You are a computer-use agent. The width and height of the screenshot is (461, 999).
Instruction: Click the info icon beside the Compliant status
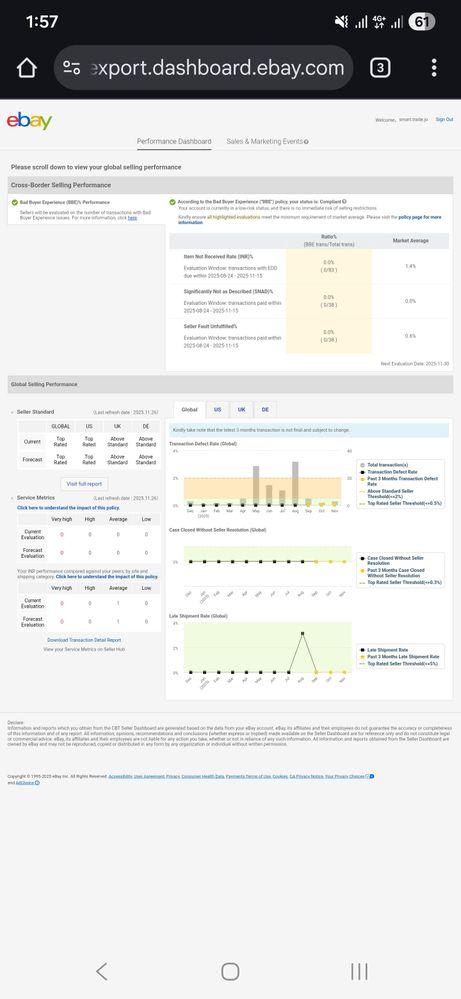pos(344,201)
